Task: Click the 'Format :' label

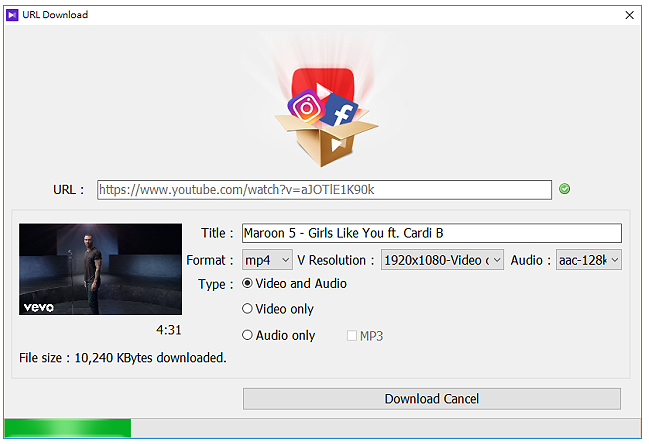Action: point(211,262)
